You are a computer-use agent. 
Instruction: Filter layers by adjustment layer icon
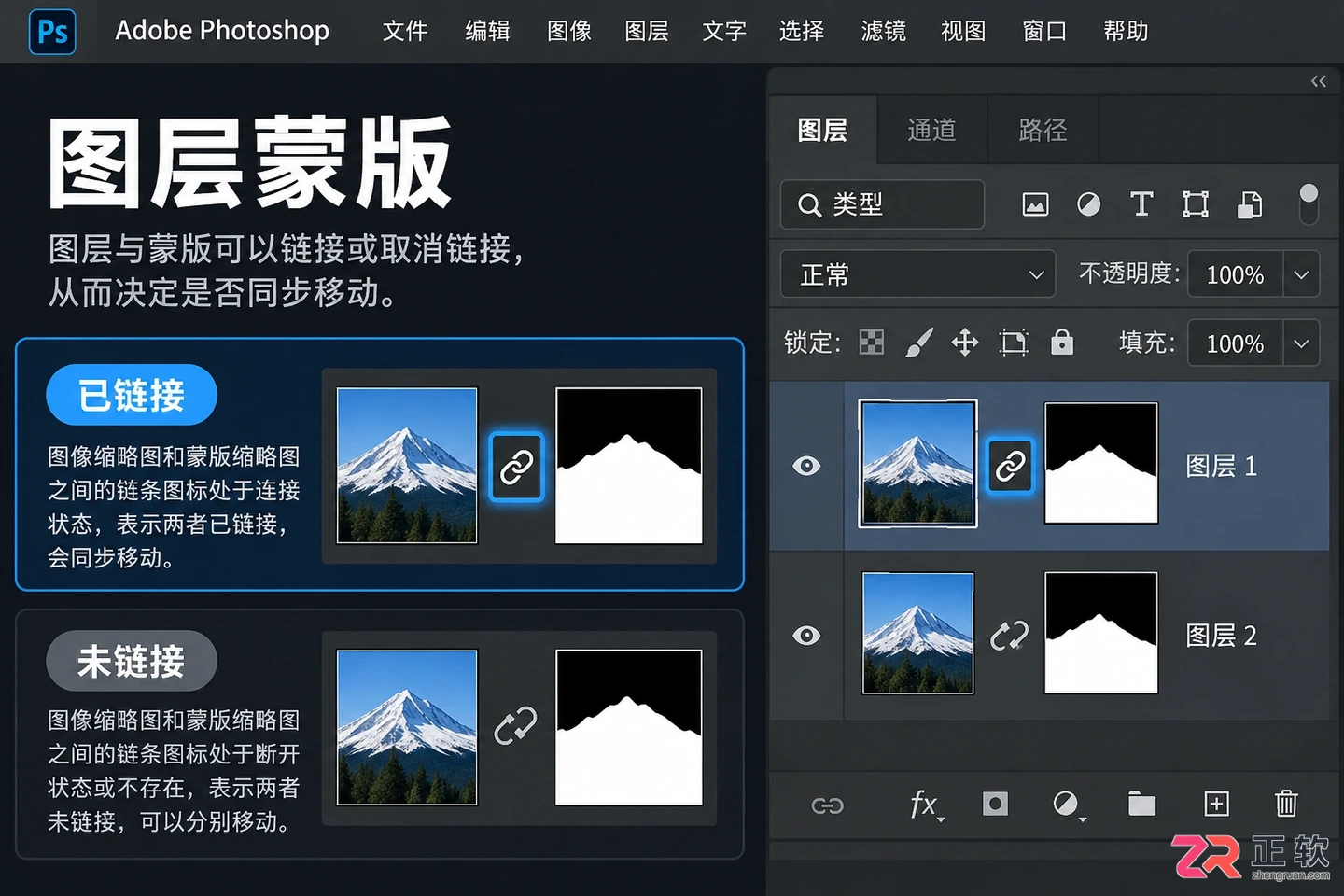click(x=1088, y=204)
